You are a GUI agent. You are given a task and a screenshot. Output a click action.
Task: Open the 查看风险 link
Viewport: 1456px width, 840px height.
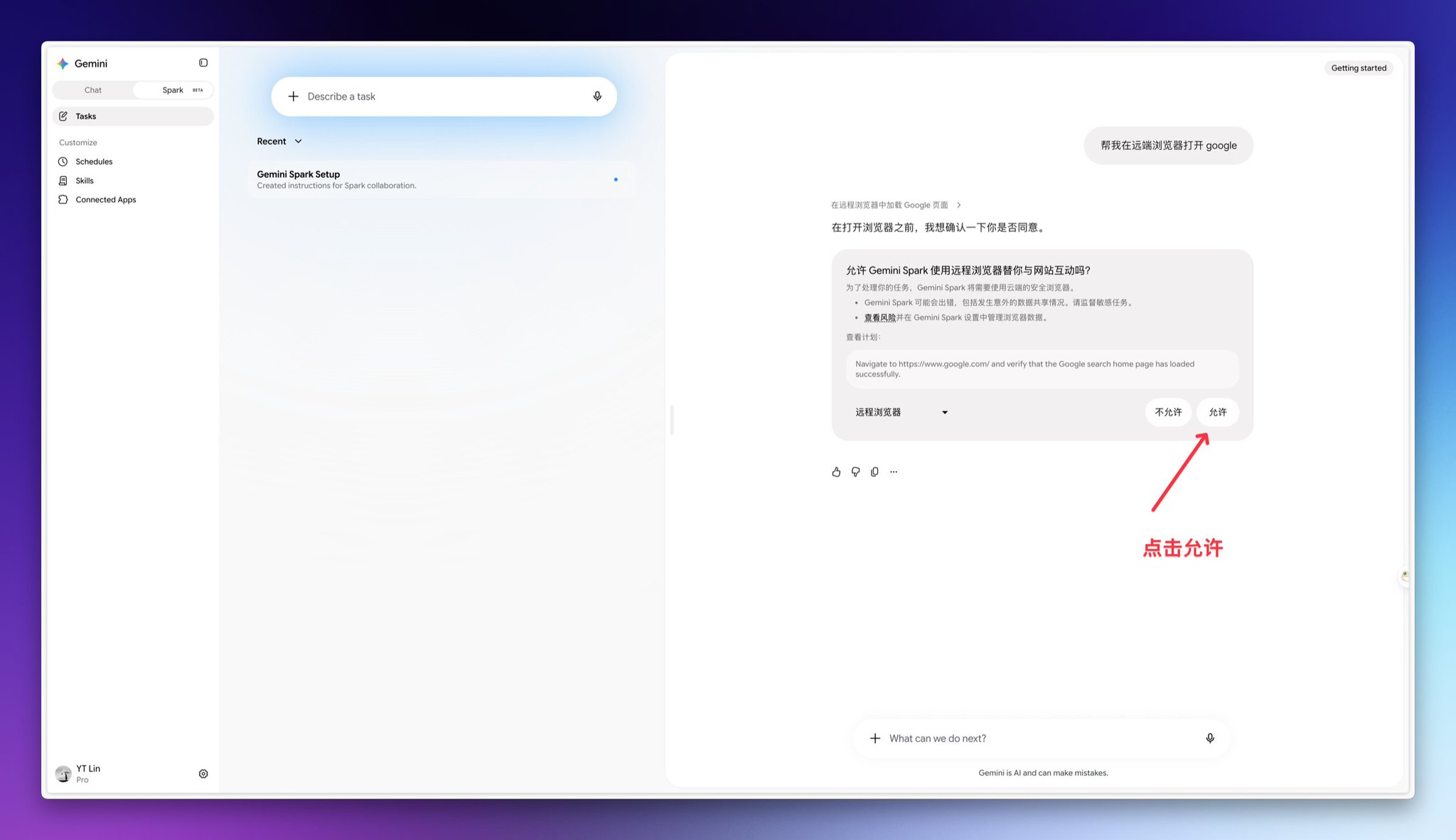click(879, 318)
